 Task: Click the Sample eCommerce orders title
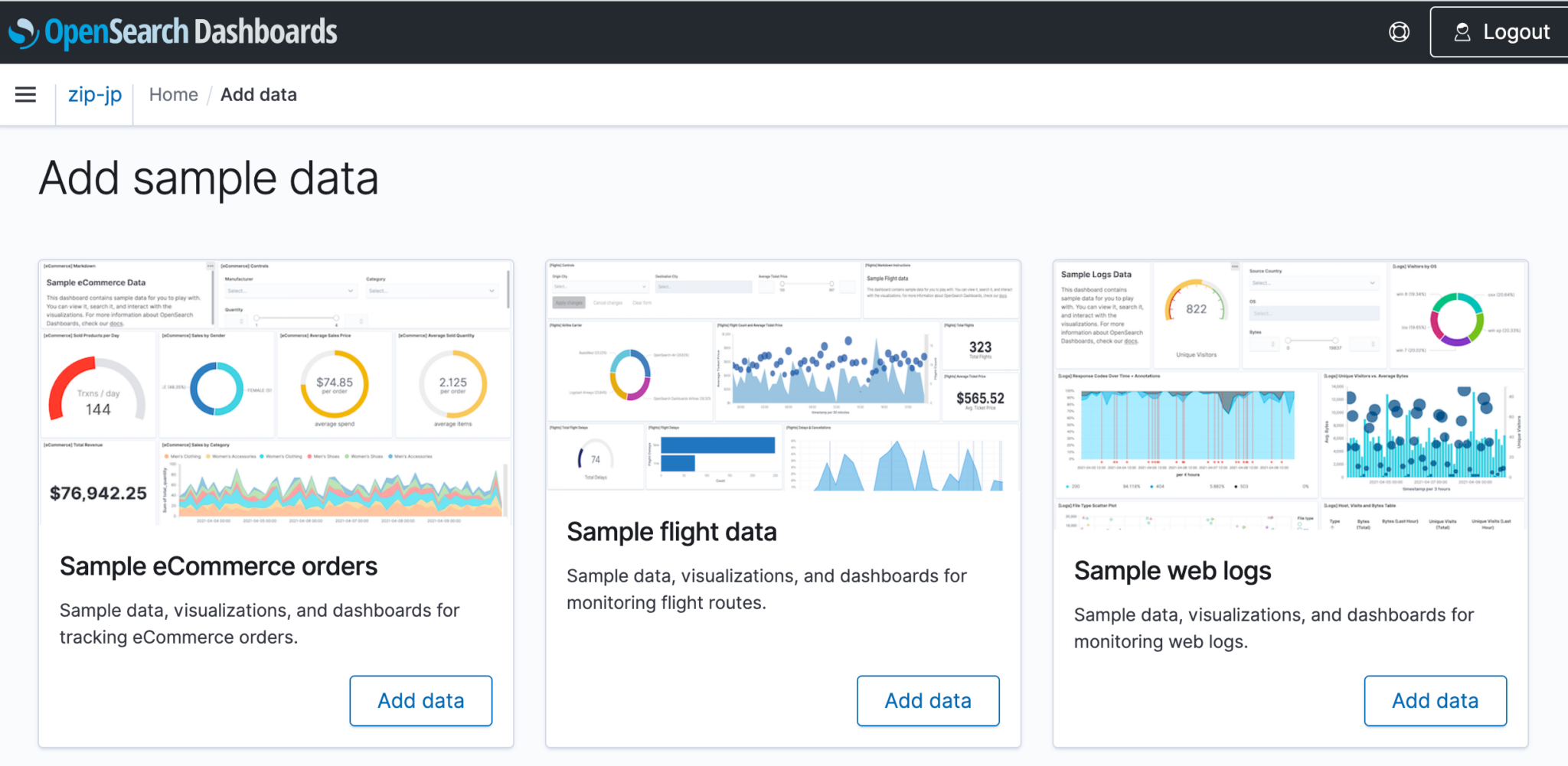pos(218,566)
